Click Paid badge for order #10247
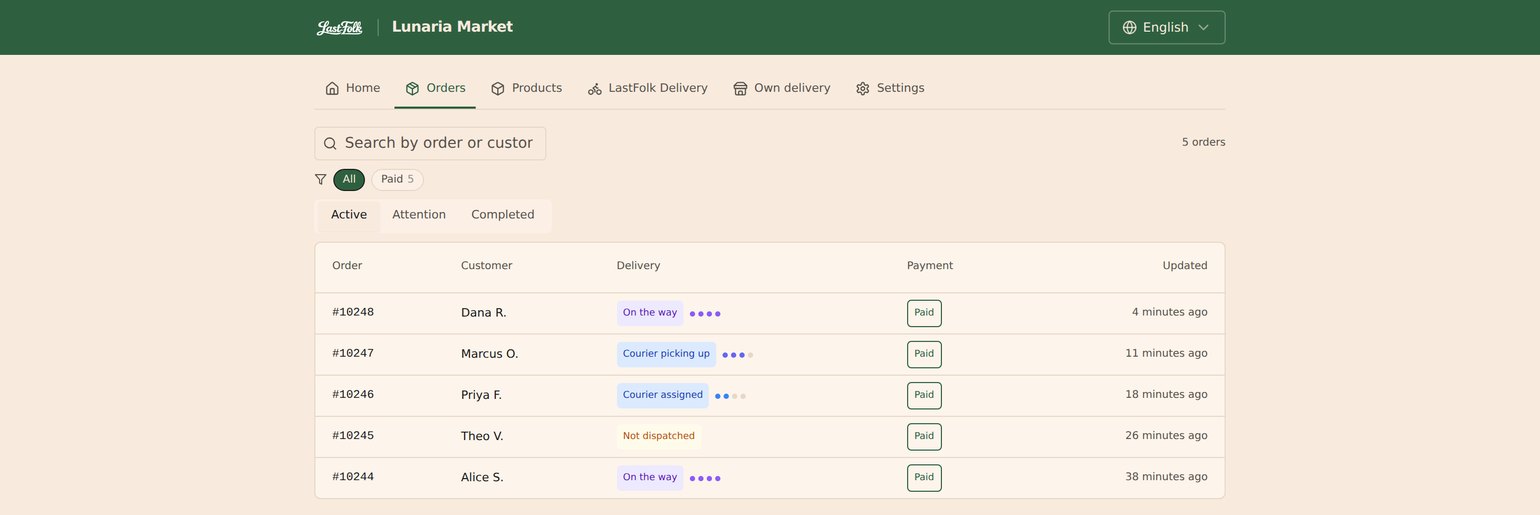 [x=924, y=354]
